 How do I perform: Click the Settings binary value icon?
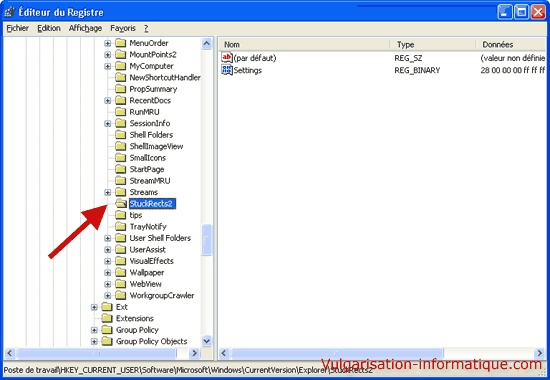point(227,70)
